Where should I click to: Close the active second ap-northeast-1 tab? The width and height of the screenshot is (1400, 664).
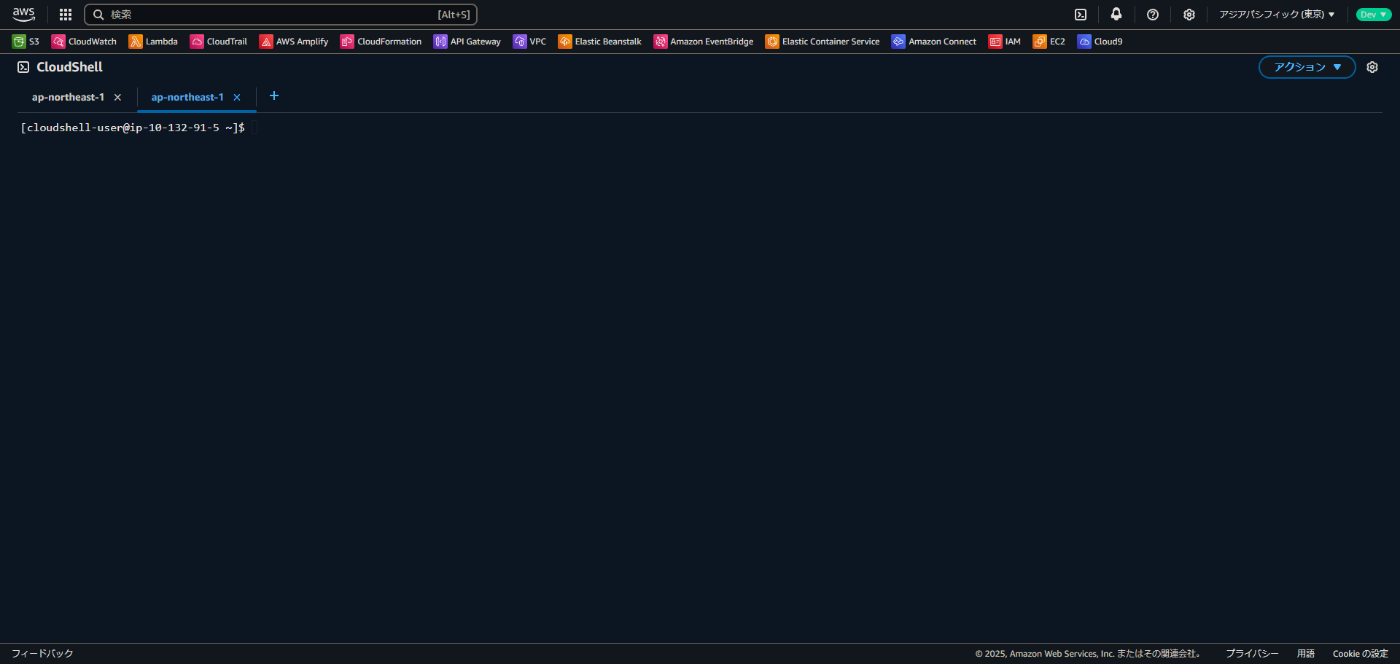click(237, 97)
